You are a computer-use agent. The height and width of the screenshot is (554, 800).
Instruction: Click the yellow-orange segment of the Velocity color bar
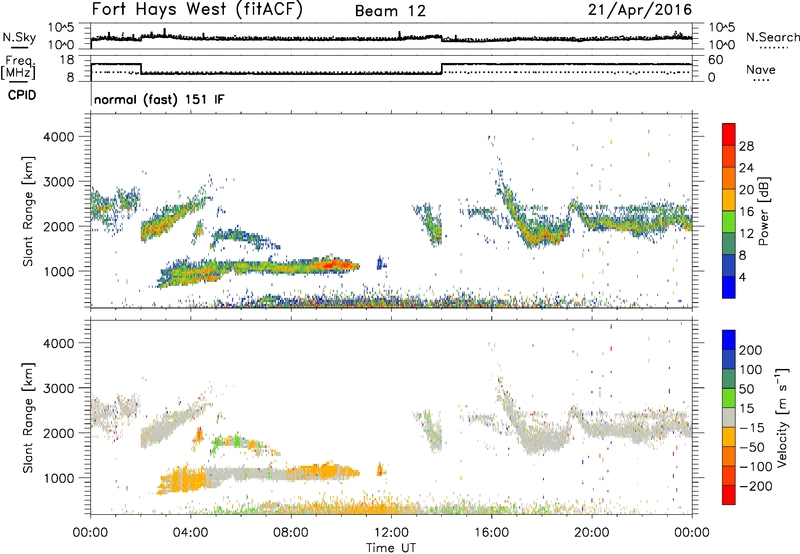click(x=729, y=437)
